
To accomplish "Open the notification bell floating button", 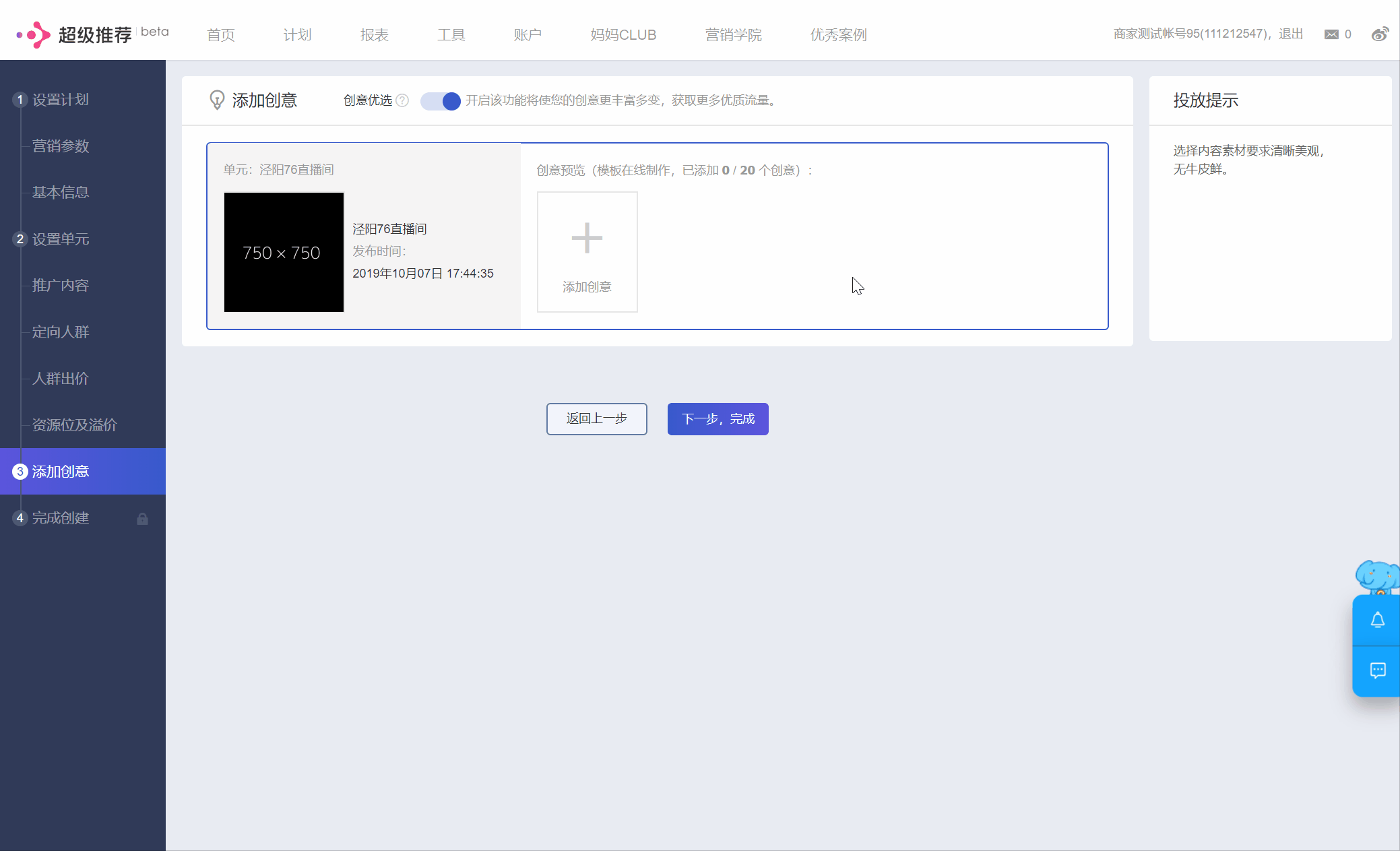I will [x=1377, y=620].
